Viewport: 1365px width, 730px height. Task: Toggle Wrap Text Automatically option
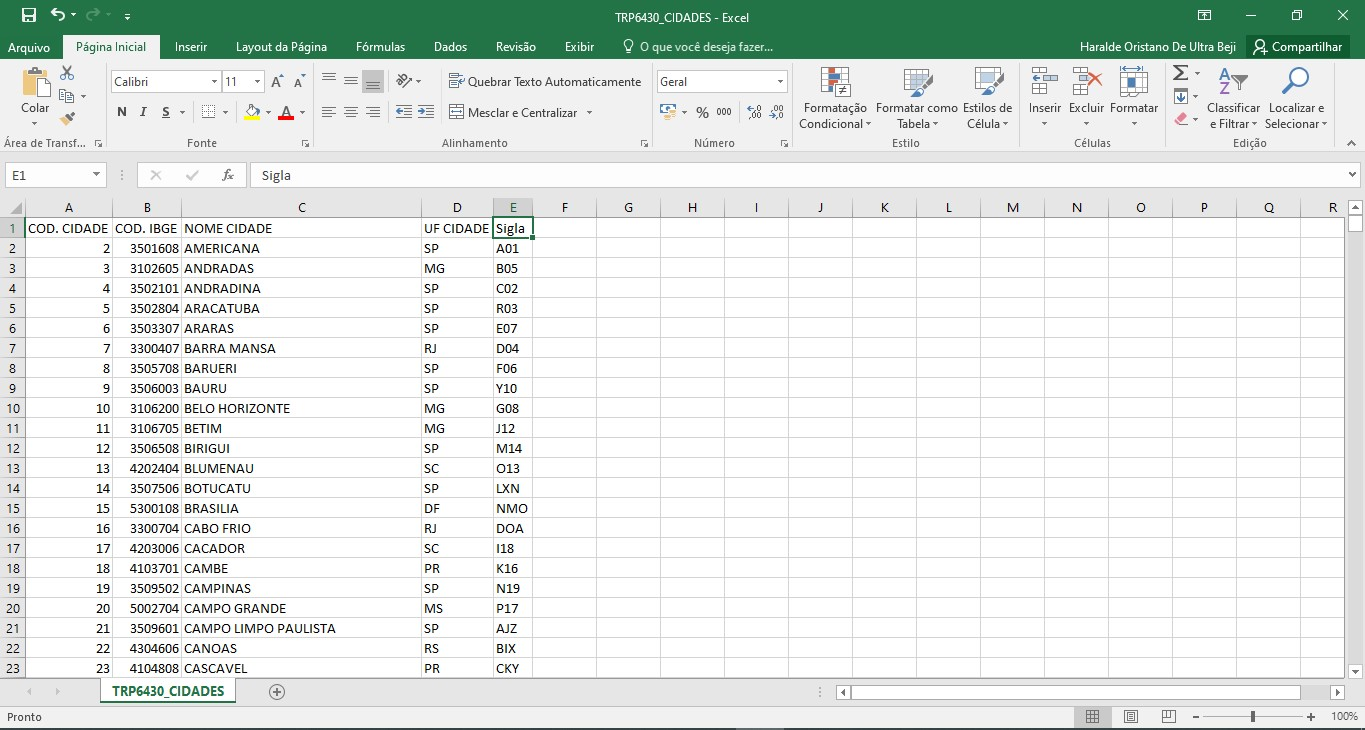click(x=545, y=82)
